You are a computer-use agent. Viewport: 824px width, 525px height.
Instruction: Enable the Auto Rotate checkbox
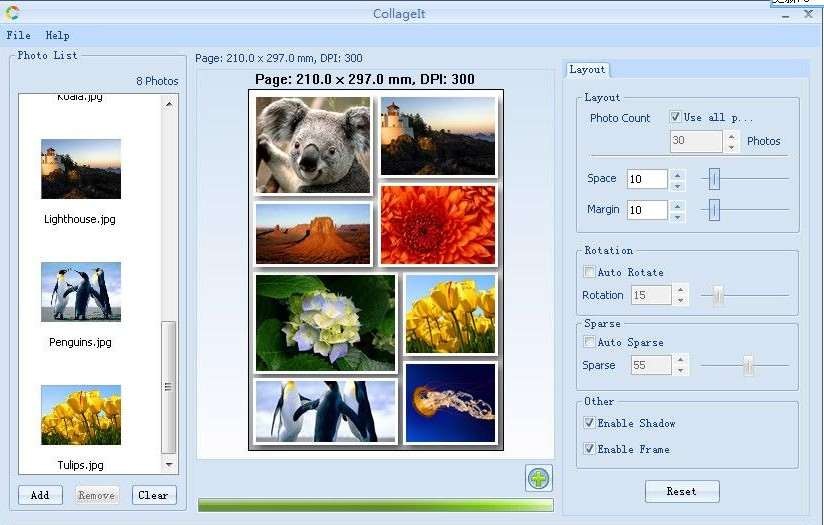pyautogui.click(x=590, y=272)
